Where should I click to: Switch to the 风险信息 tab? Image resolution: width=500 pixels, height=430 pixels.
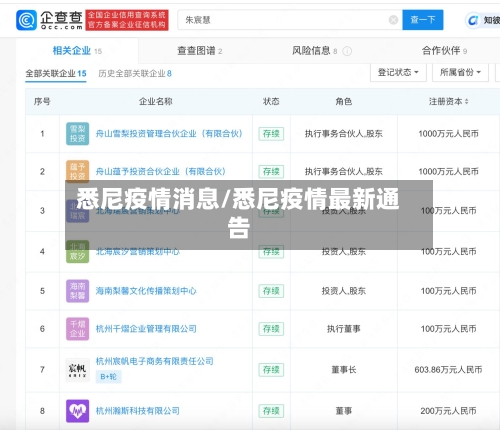coord(314,51)
